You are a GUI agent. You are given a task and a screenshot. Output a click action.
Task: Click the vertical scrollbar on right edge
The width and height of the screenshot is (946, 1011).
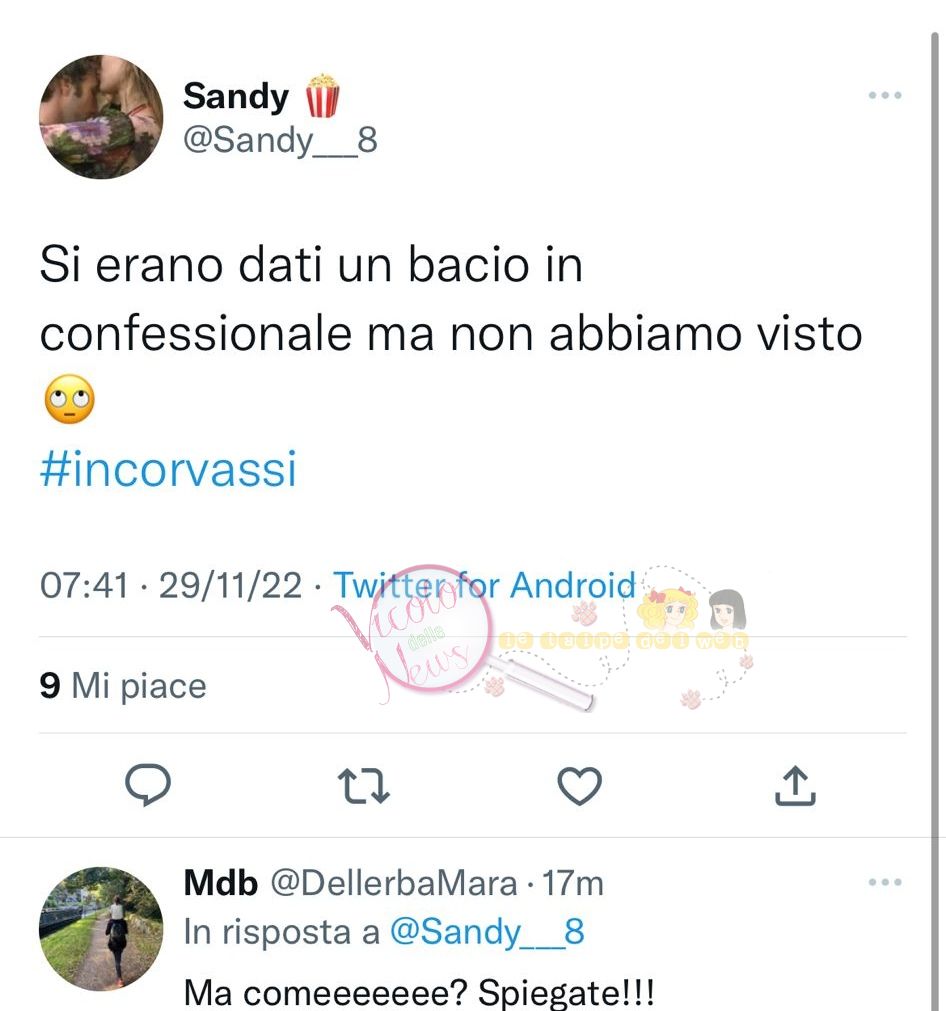coord(934,516)
